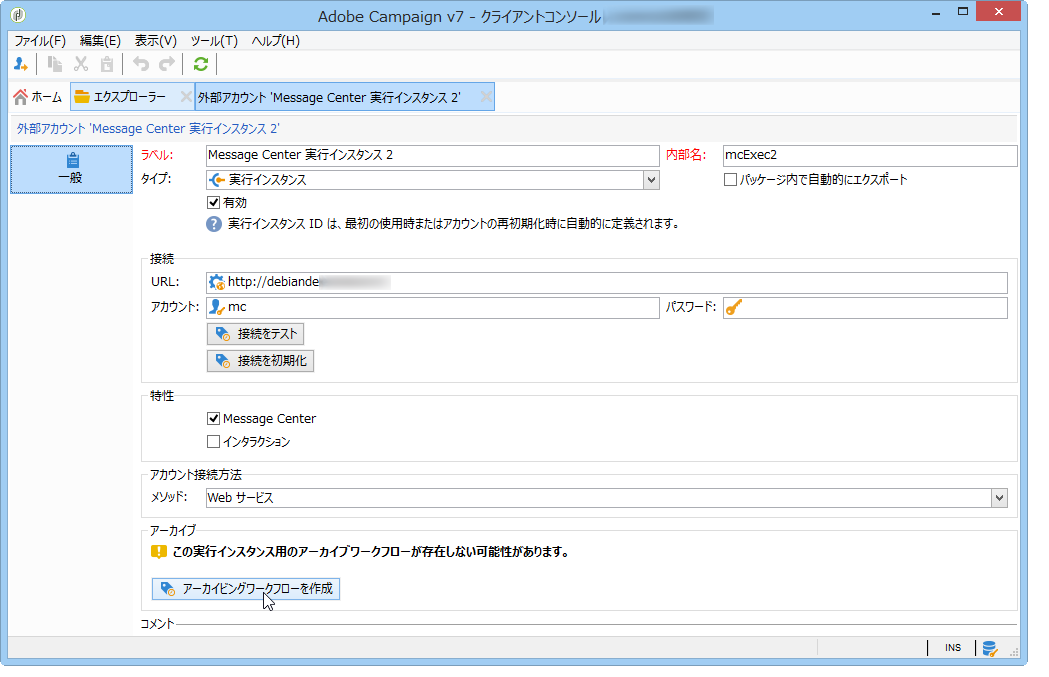Click the password key icon
The height and width of the screenshot is (677, 1049).
point(734,308)
